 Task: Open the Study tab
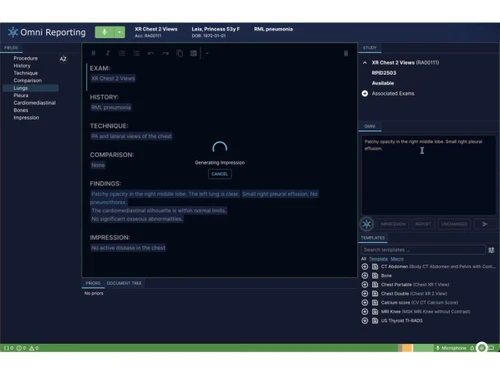tap(370, 48)
